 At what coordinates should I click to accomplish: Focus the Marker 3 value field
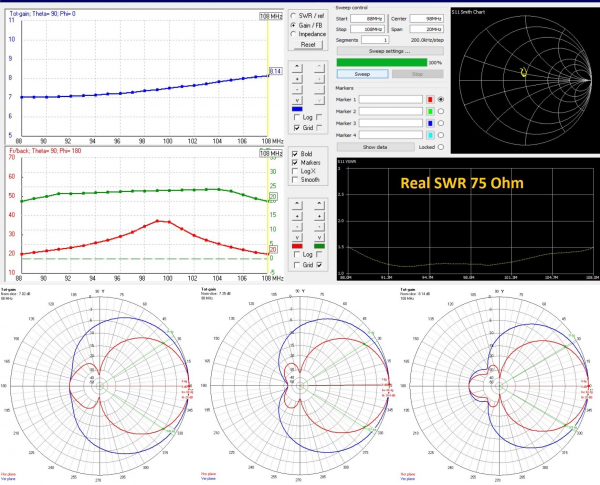coord(391,123)
